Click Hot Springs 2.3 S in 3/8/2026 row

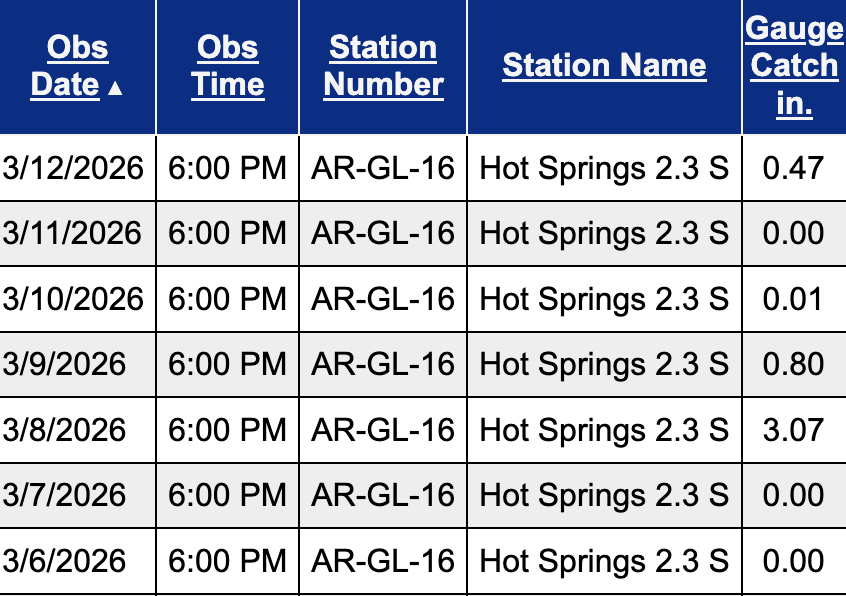point(604,430)
